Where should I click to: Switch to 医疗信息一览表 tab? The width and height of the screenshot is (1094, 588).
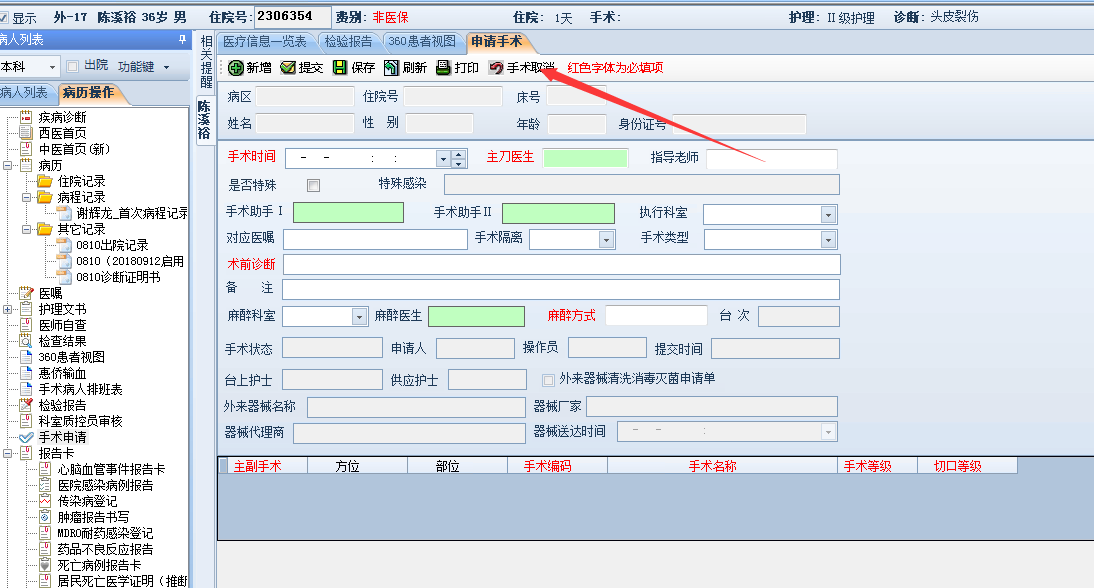(264, 42)
